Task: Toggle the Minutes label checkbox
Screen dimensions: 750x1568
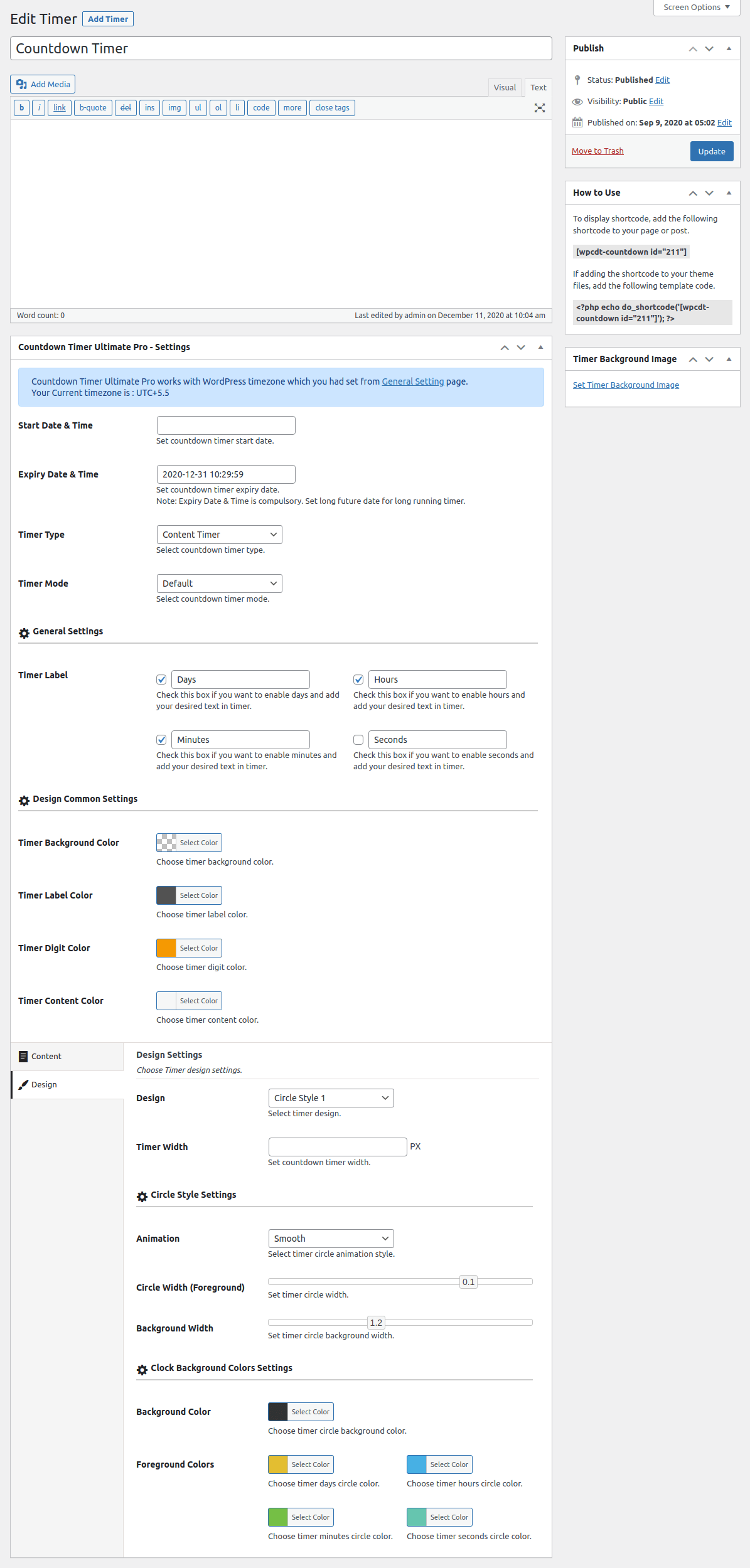Action: point(161,740)
